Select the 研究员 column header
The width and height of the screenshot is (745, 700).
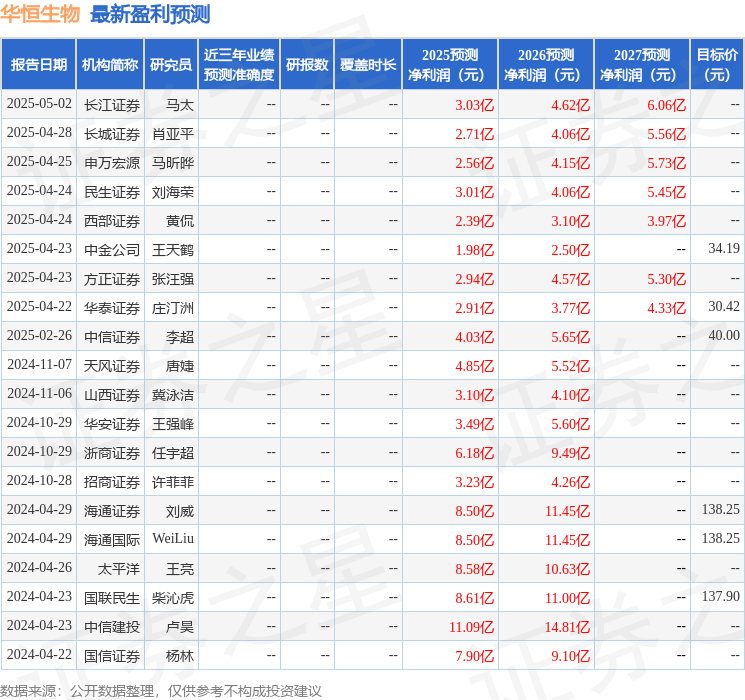click(x=171, y=64)
